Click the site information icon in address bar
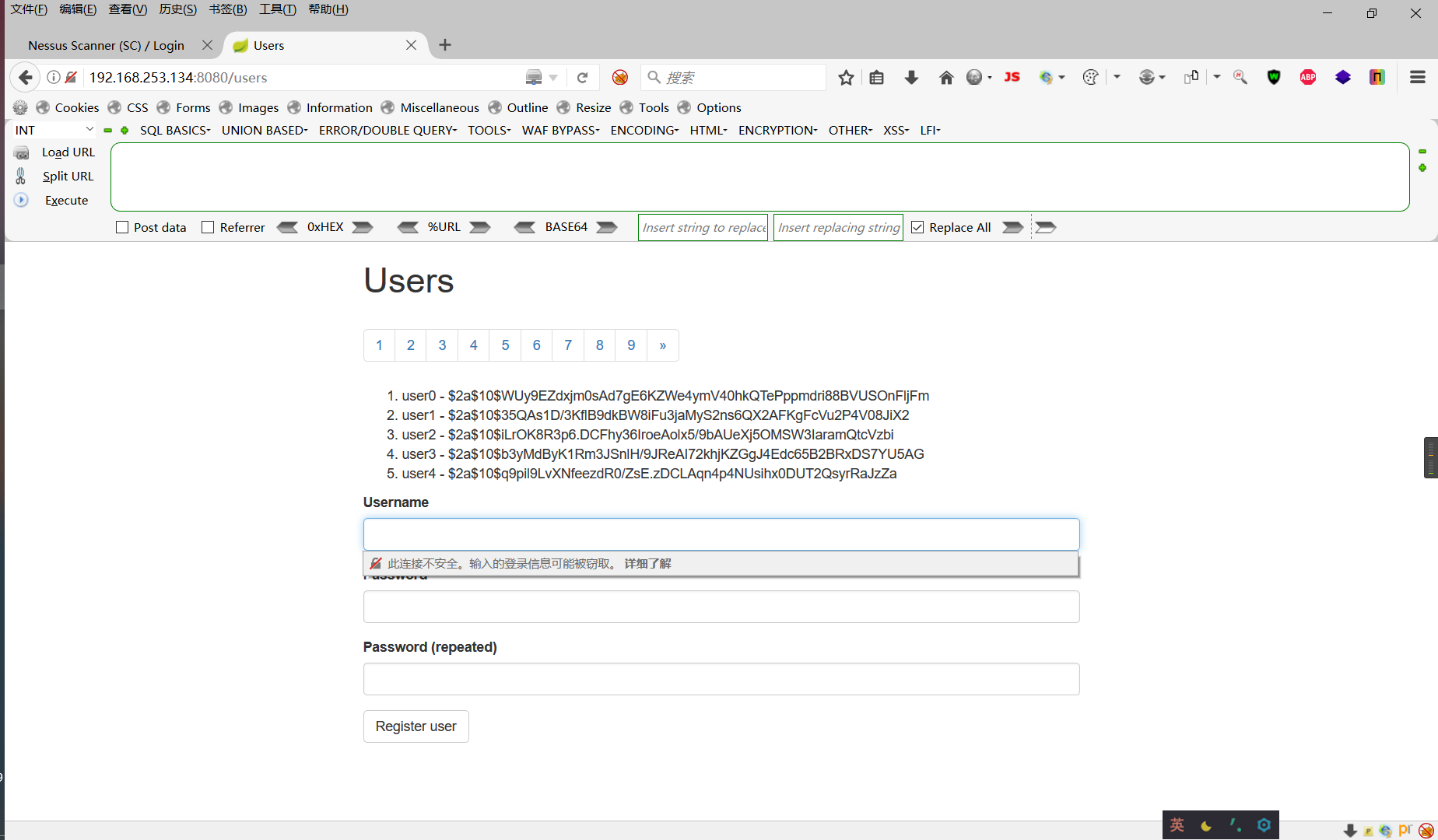Screen dimensions: 1438x840 54,77
